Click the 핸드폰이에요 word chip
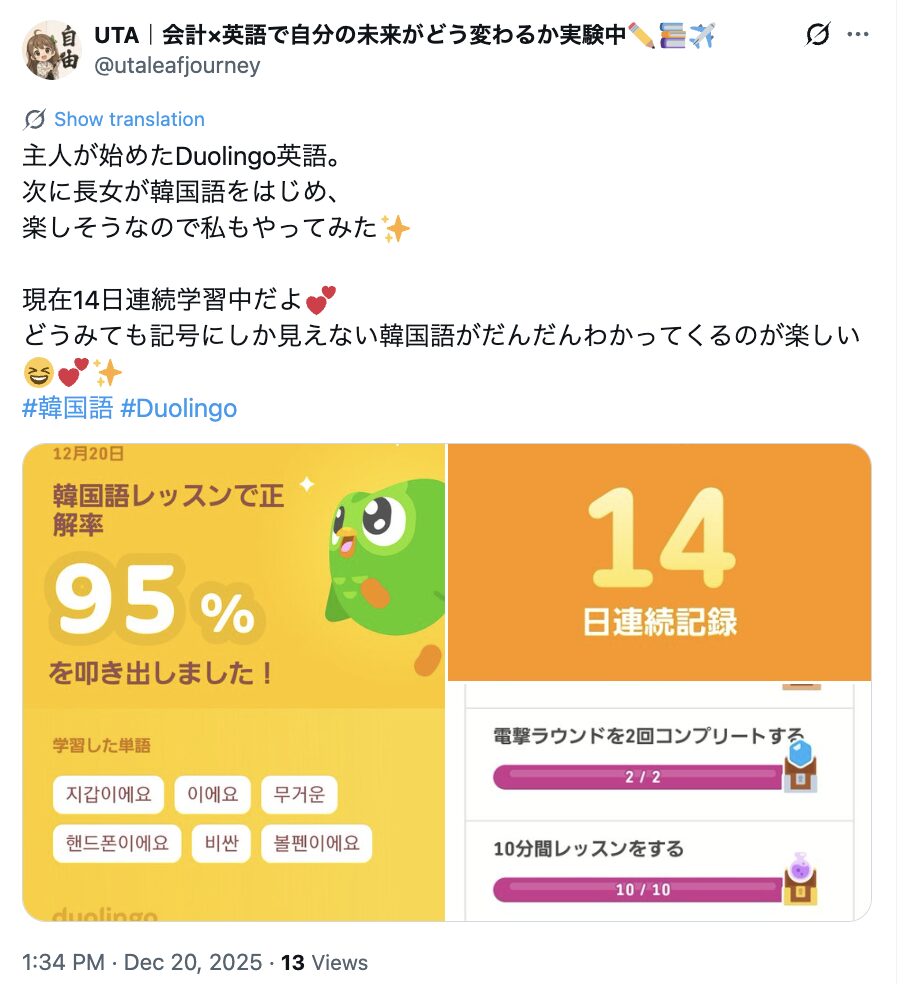This screenshot has height=984, width=924. click(x=117, y=843)
